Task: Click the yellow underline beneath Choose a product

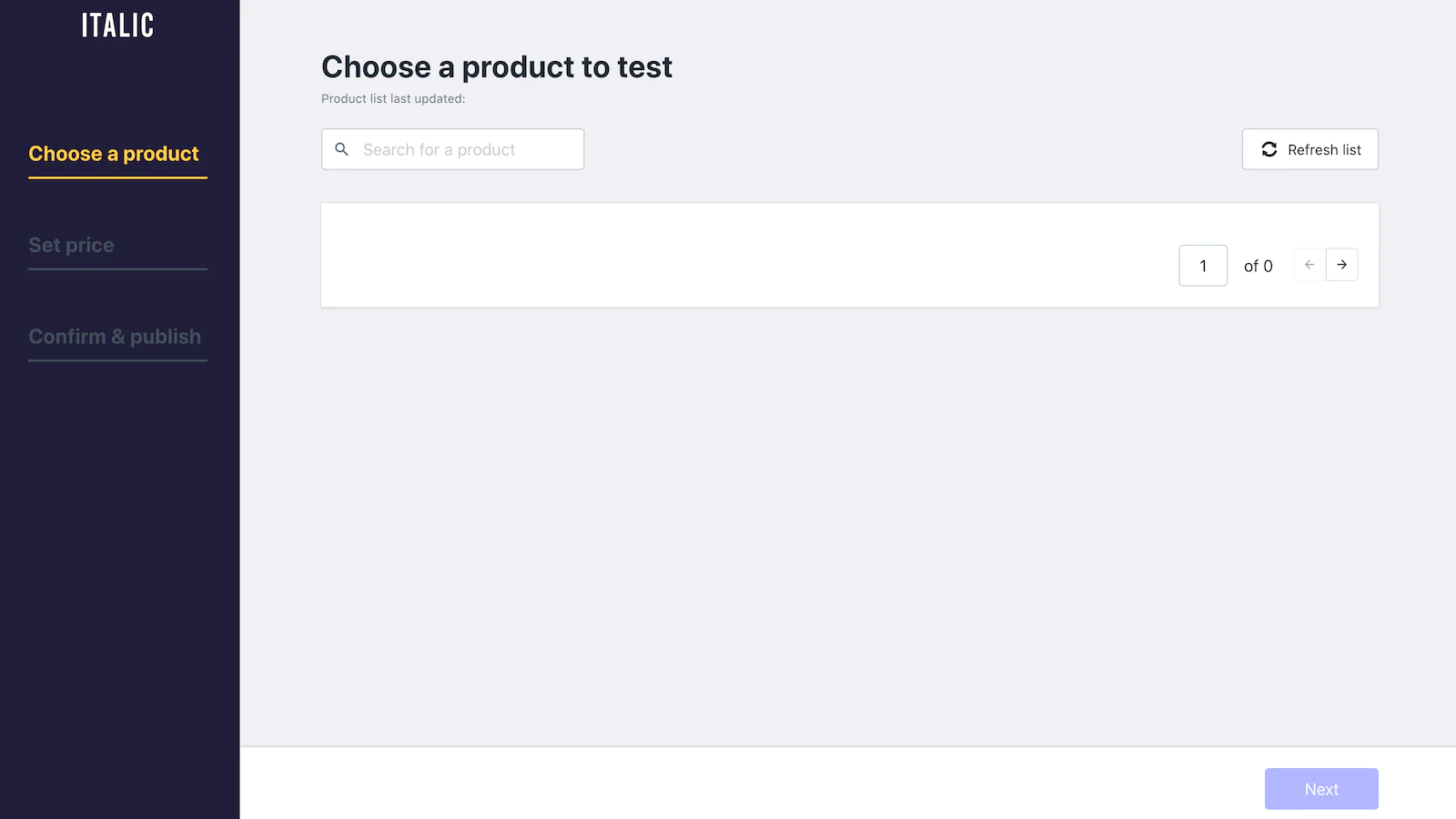Action: pos(117,177)
